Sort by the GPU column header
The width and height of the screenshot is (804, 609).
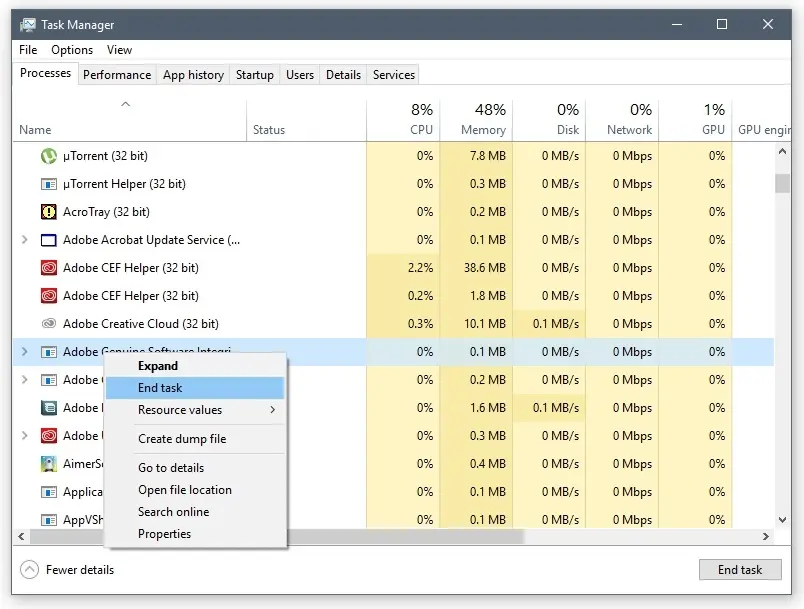point(695,120)
